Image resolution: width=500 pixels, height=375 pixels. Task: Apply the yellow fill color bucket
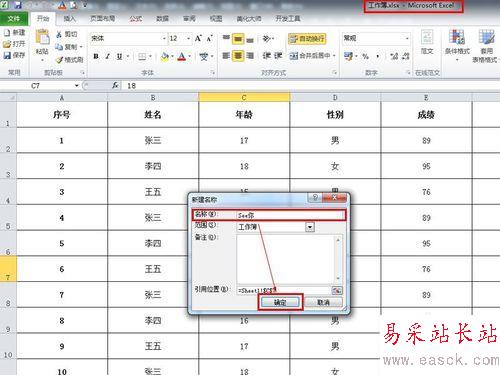(x=165, y=57)
